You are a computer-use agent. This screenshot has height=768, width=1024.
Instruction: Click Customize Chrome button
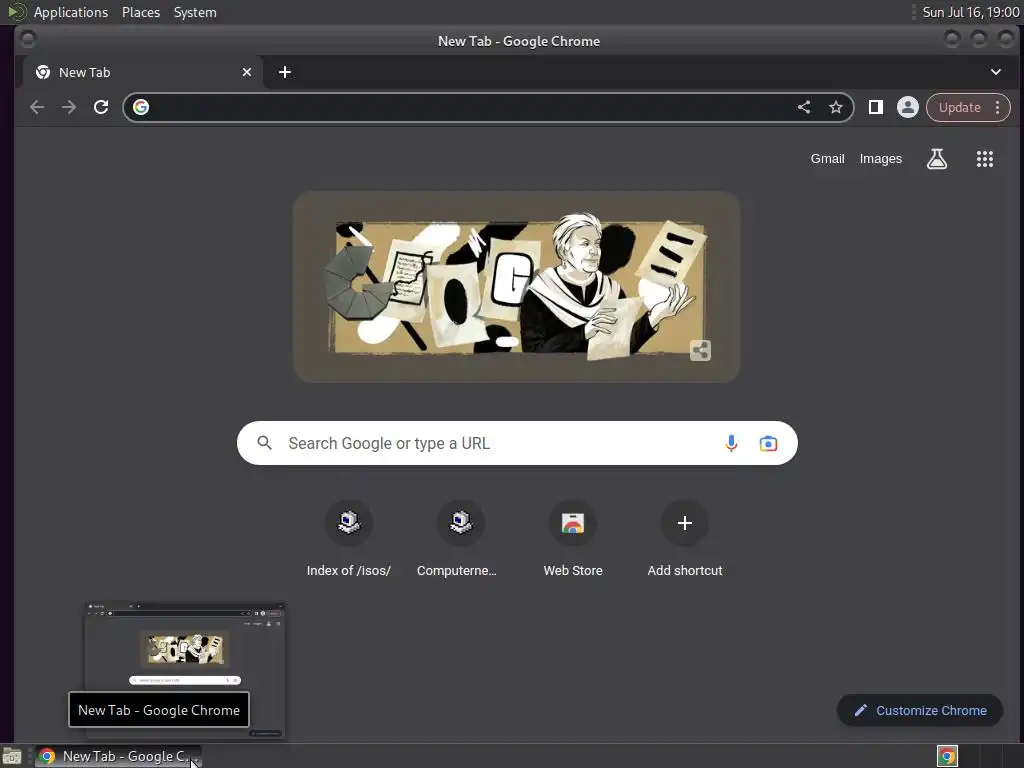tap(920, 710)
